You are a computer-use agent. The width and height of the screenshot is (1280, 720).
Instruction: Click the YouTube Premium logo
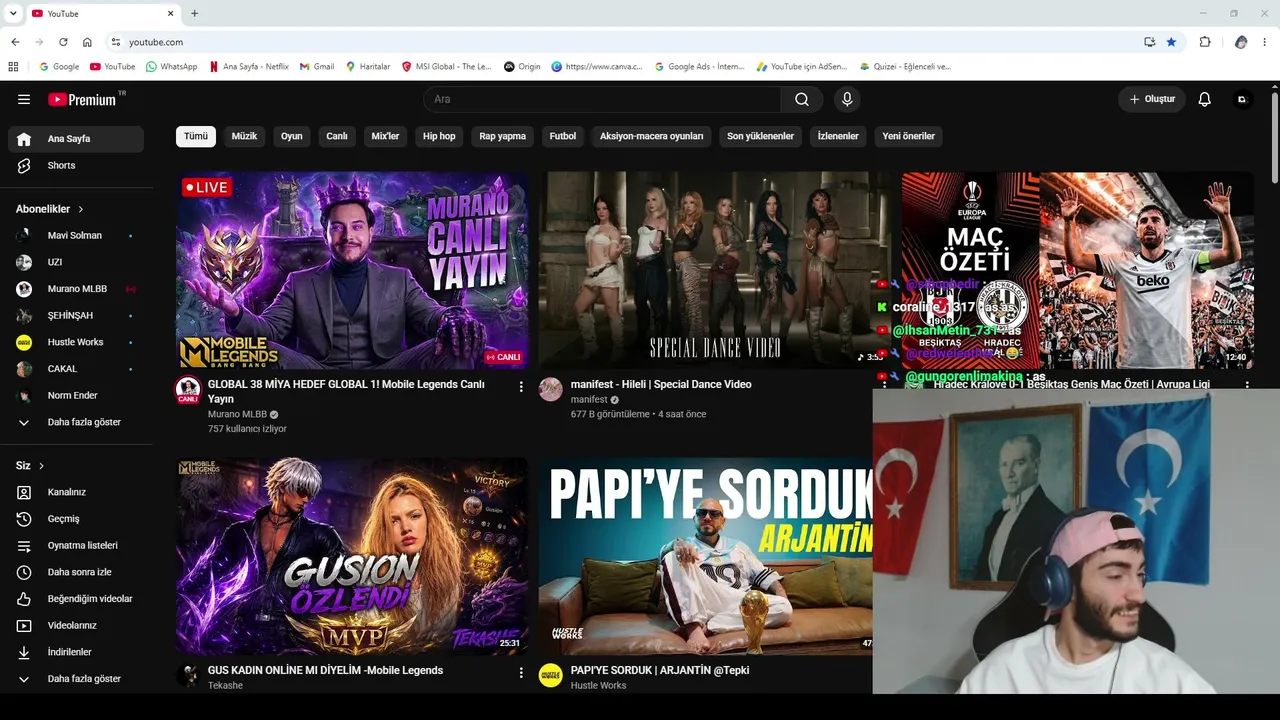[83, 99]
